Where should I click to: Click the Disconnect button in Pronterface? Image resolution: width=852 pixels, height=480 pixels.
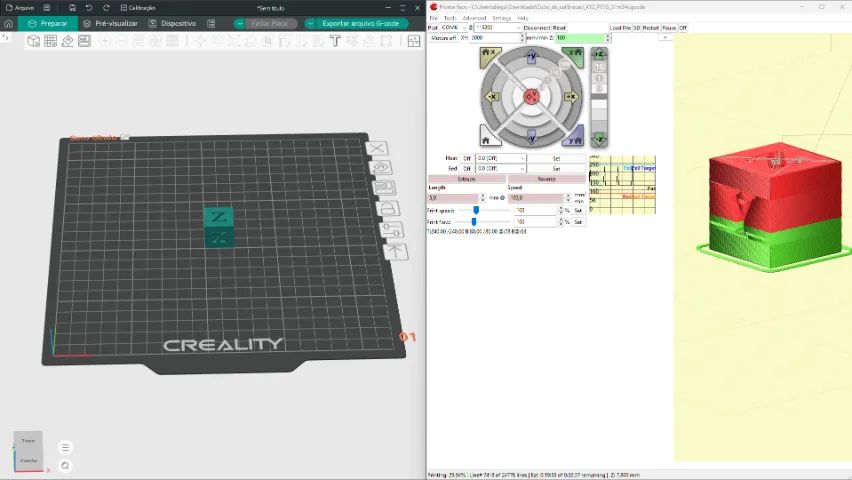point(537,28)
